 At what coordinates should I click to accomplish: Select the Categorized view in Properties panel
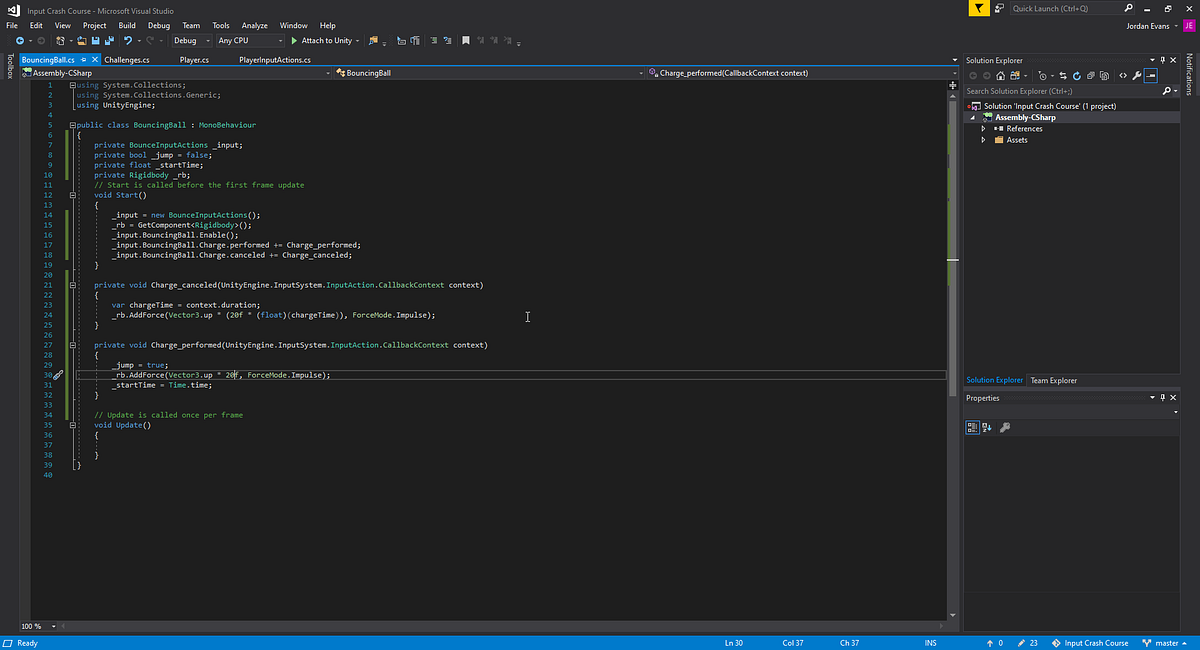pos(973,427)
